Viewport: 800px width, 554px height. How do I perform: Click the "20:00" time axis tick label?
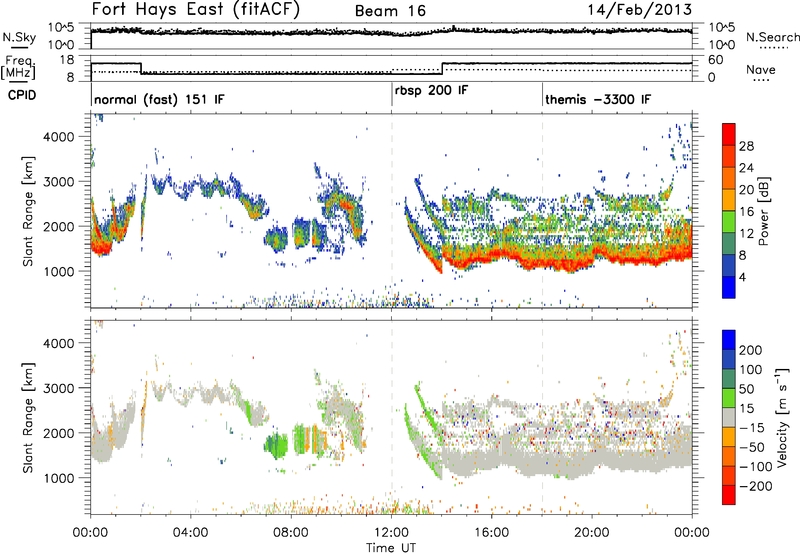coord(592,533)
